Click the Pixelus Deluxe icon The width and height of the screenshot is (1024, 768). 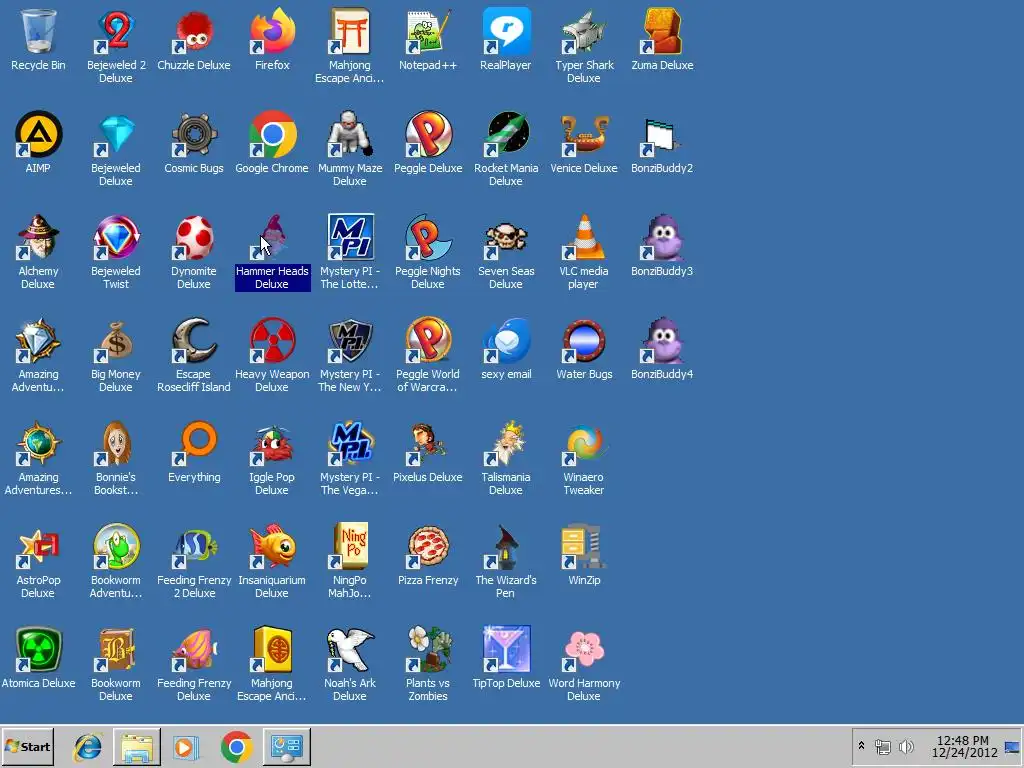(428, 443)
